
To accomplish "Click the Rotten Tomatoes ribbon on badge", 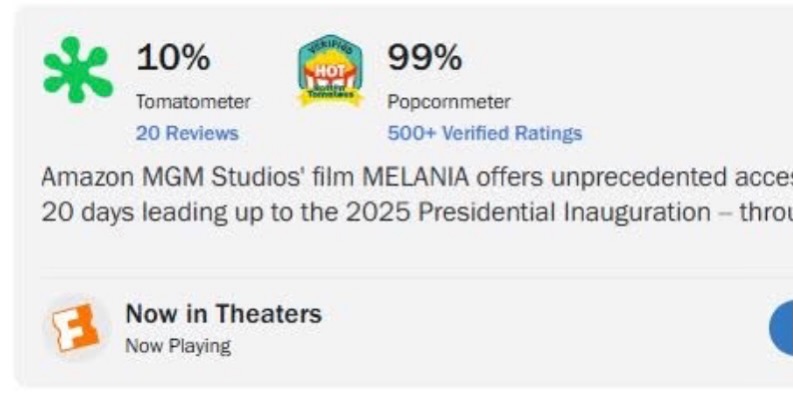I will click(x=330, y=94).
